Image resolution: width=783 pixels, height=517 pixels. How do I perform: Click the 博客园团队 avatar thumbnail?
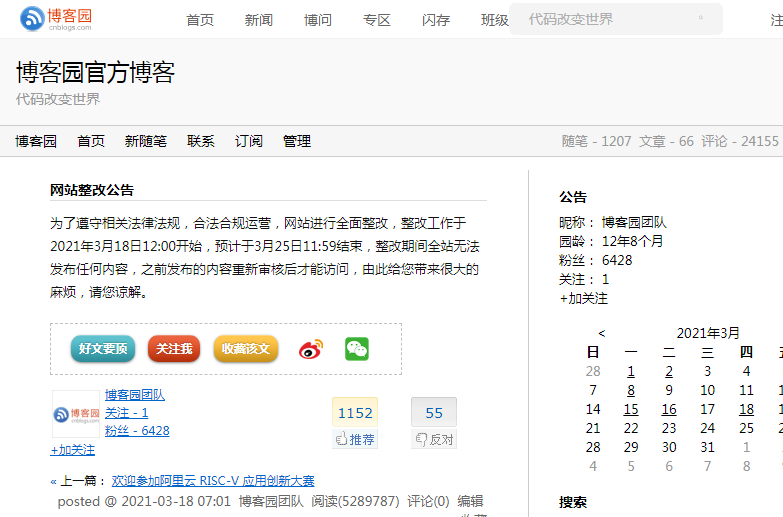tap(76, 414)
